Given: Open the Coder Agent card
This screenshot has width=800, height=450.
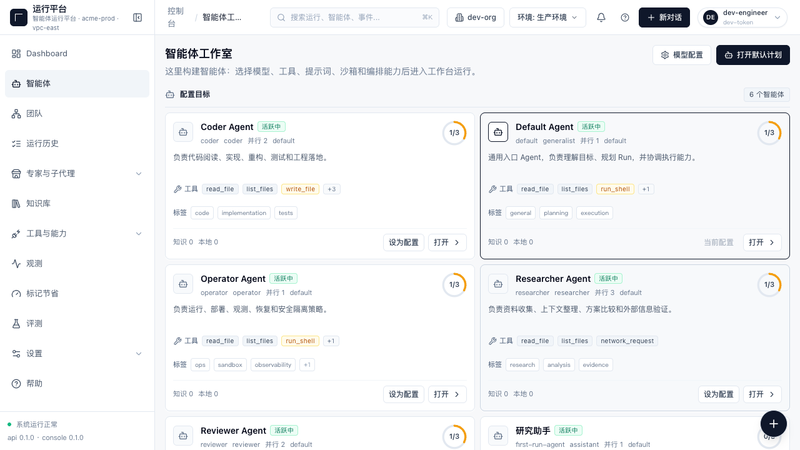Looking at the screenshot, I should point(447,242).
